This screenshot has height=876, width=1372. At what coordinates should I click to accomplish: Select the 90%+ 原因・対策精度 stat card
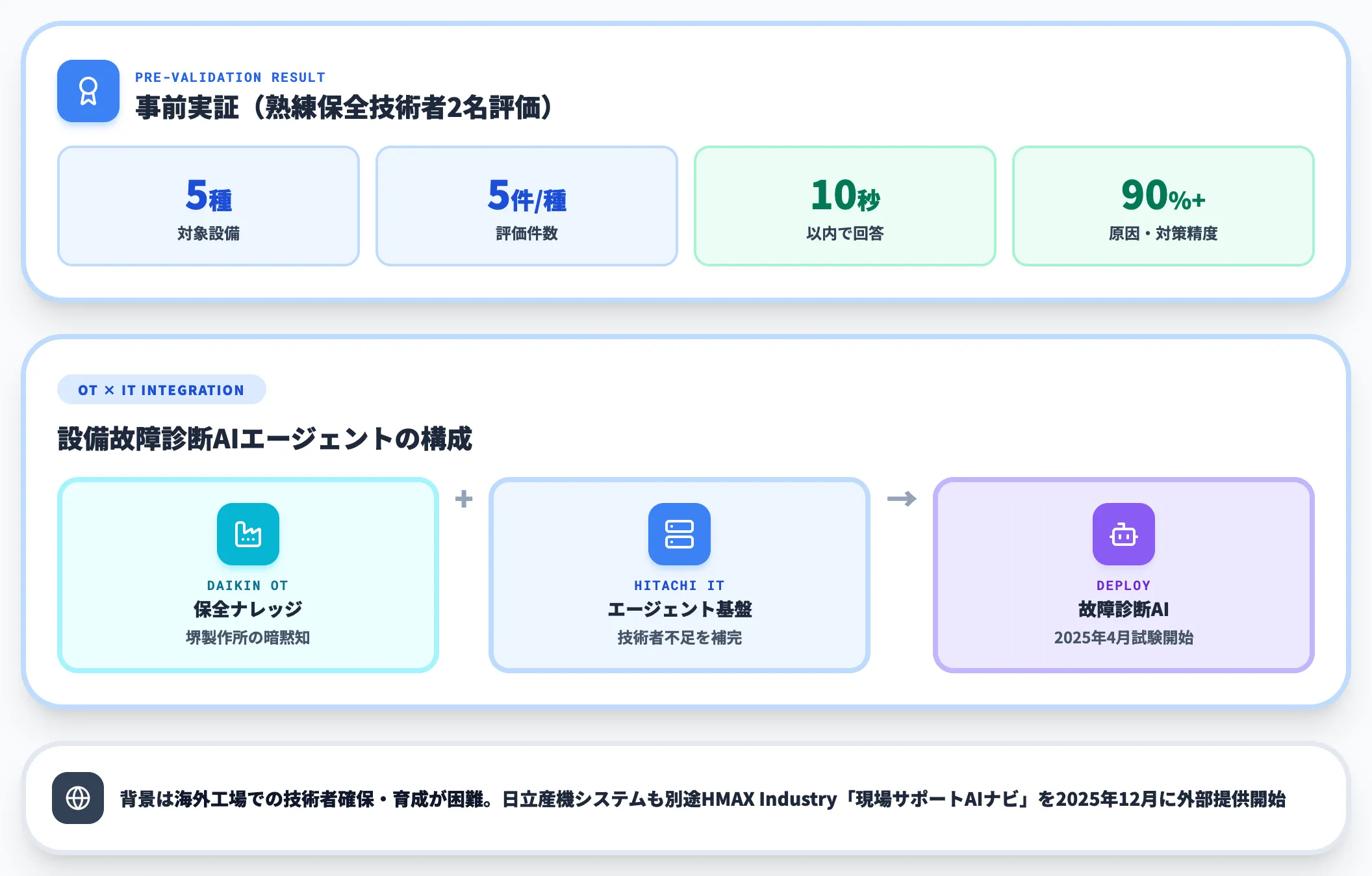click(1163, 206)
